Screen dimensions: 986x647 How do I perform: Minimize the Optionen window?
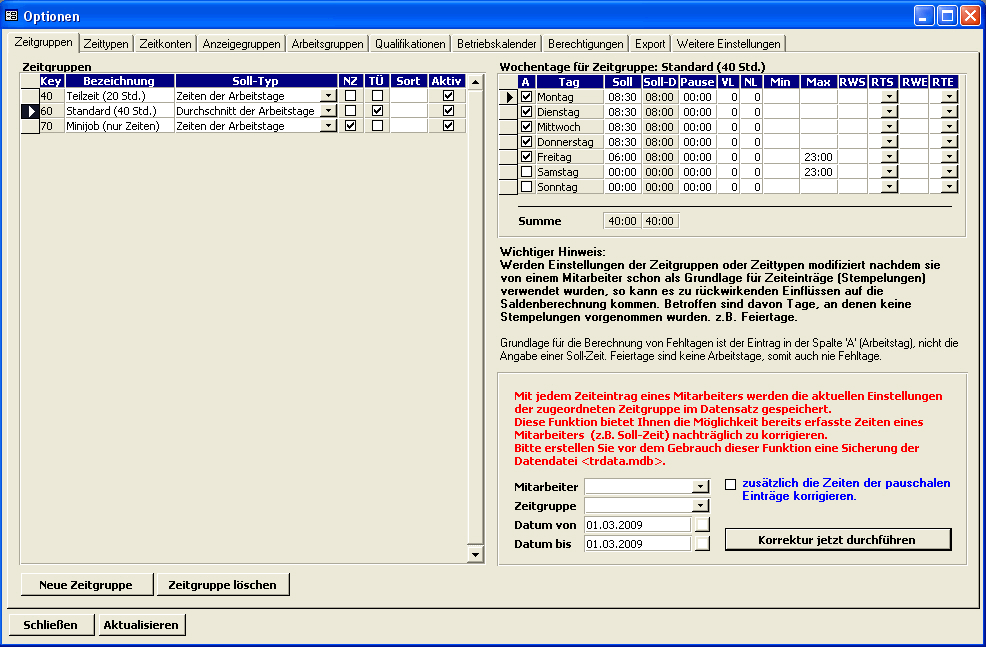pyautogui.click(x=924, y=16)
